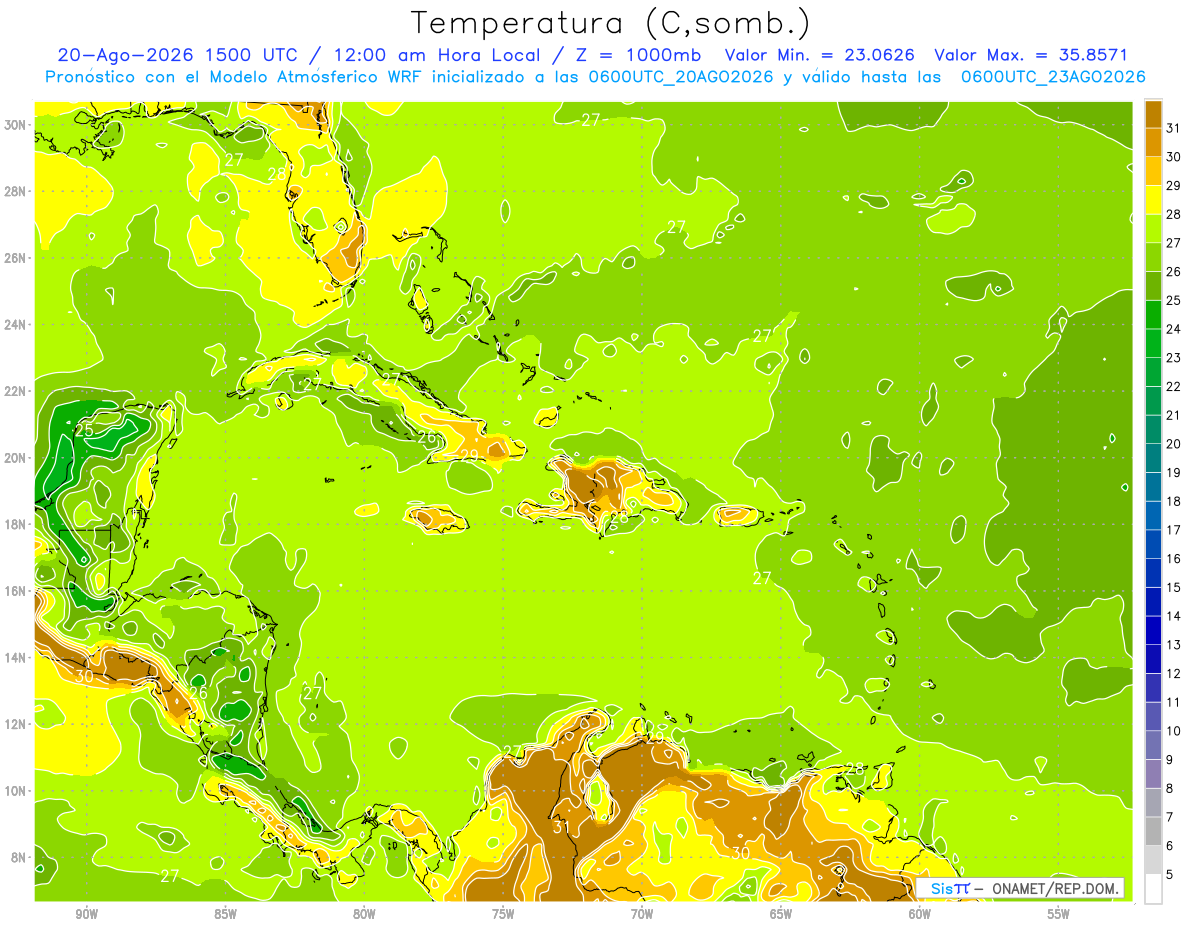The height and width of the screenshot is (927, 1200).
Task: Click the "Valor Min. = 23.0626" value
Action: [820, 55]
